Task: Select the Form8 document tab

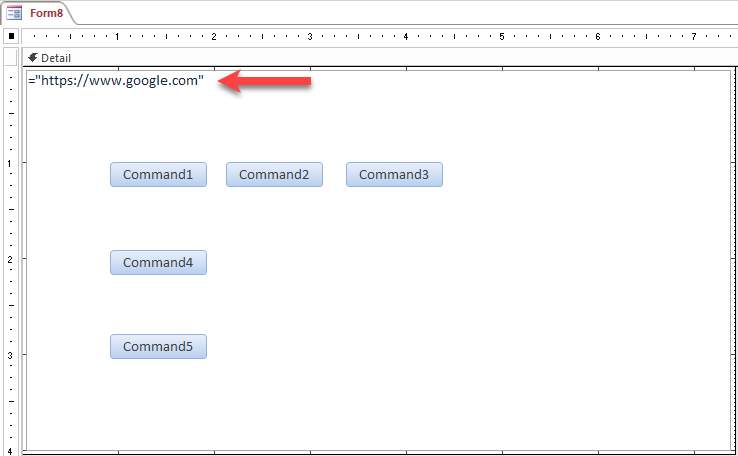Action: 39,13
